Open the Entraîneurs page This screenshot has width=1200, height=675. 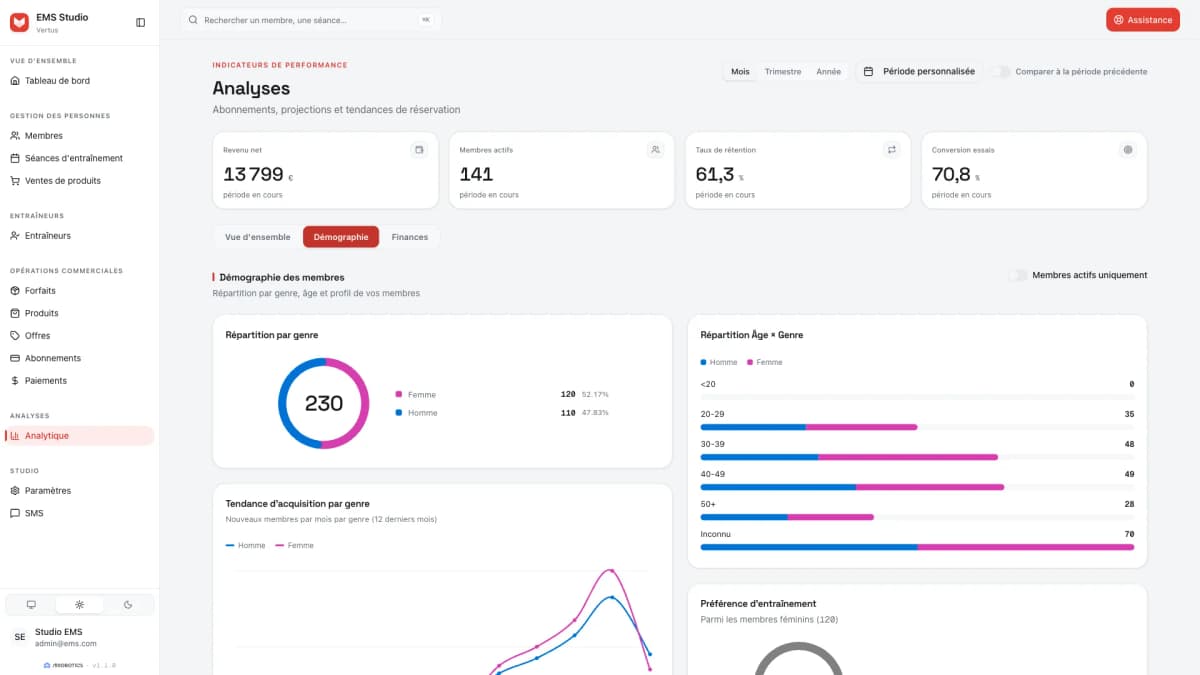(x=79, y=236)
